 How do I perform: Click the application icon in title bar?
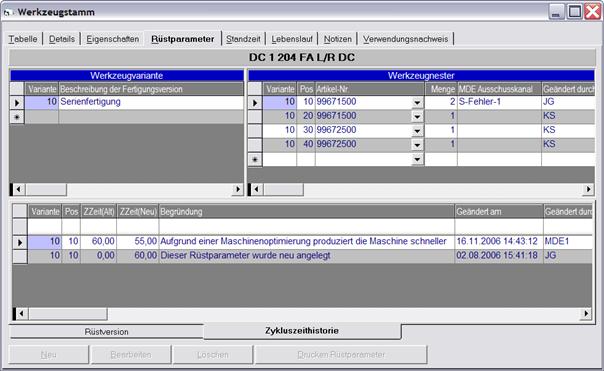(8, 13)
